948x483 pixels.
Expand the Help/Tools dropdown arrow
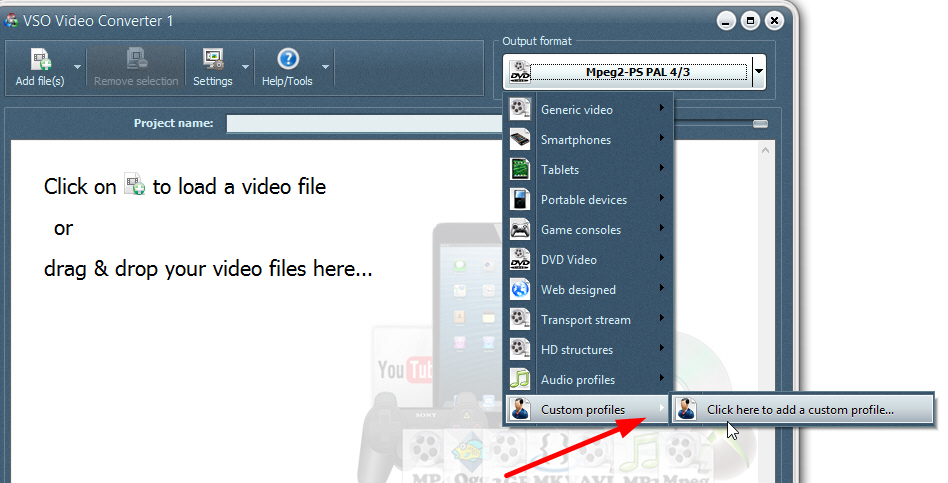(x=325, y=66)
